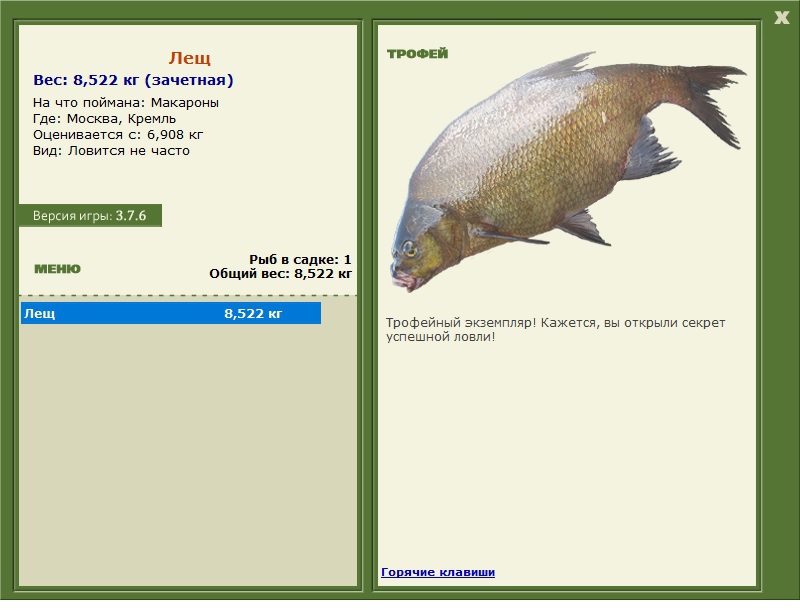
Task: Click the location line Где: Москва, Кремль
Action: tap(104, 119)
